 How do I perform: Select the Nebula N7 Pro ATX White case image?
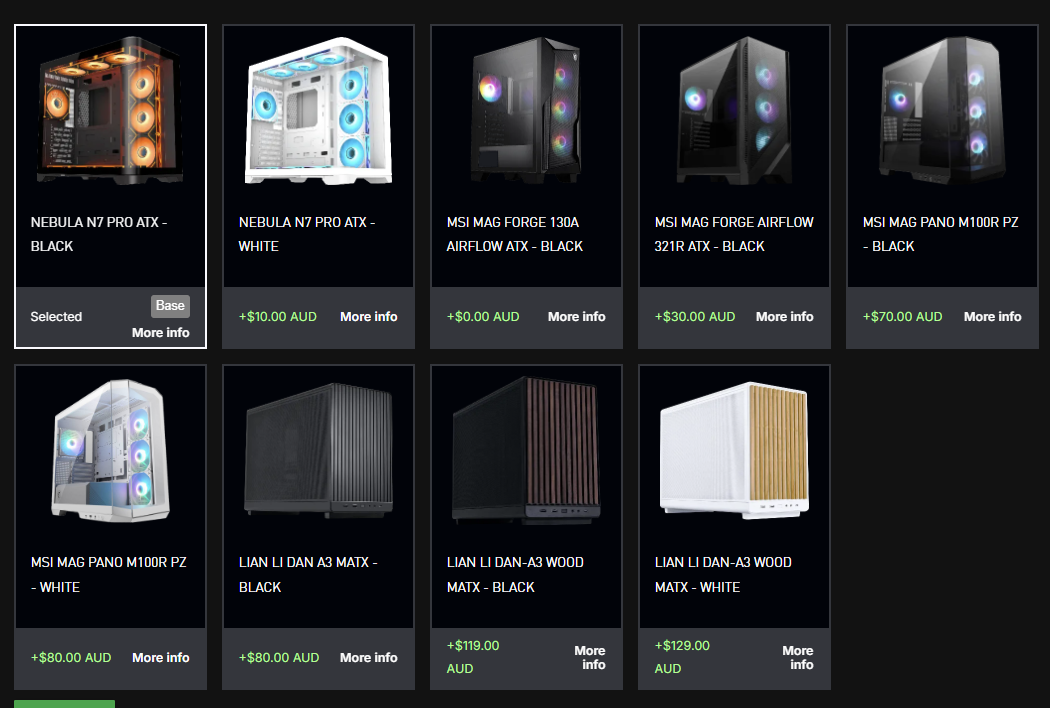(318, 112)
